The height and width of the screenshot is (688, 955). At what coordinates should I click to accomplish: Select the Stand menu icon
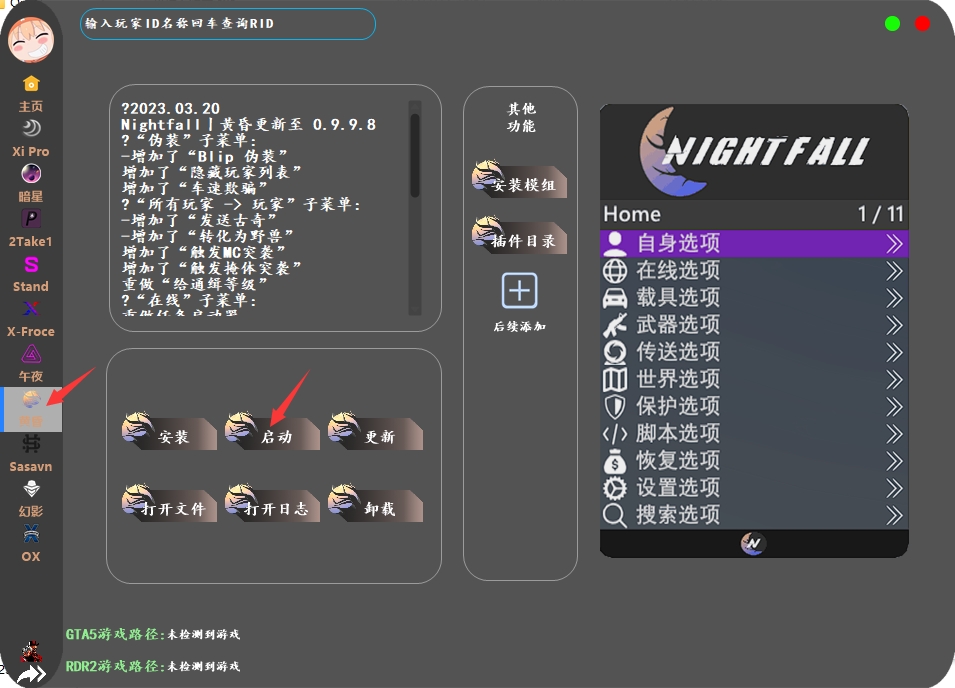tap(31, 271)
